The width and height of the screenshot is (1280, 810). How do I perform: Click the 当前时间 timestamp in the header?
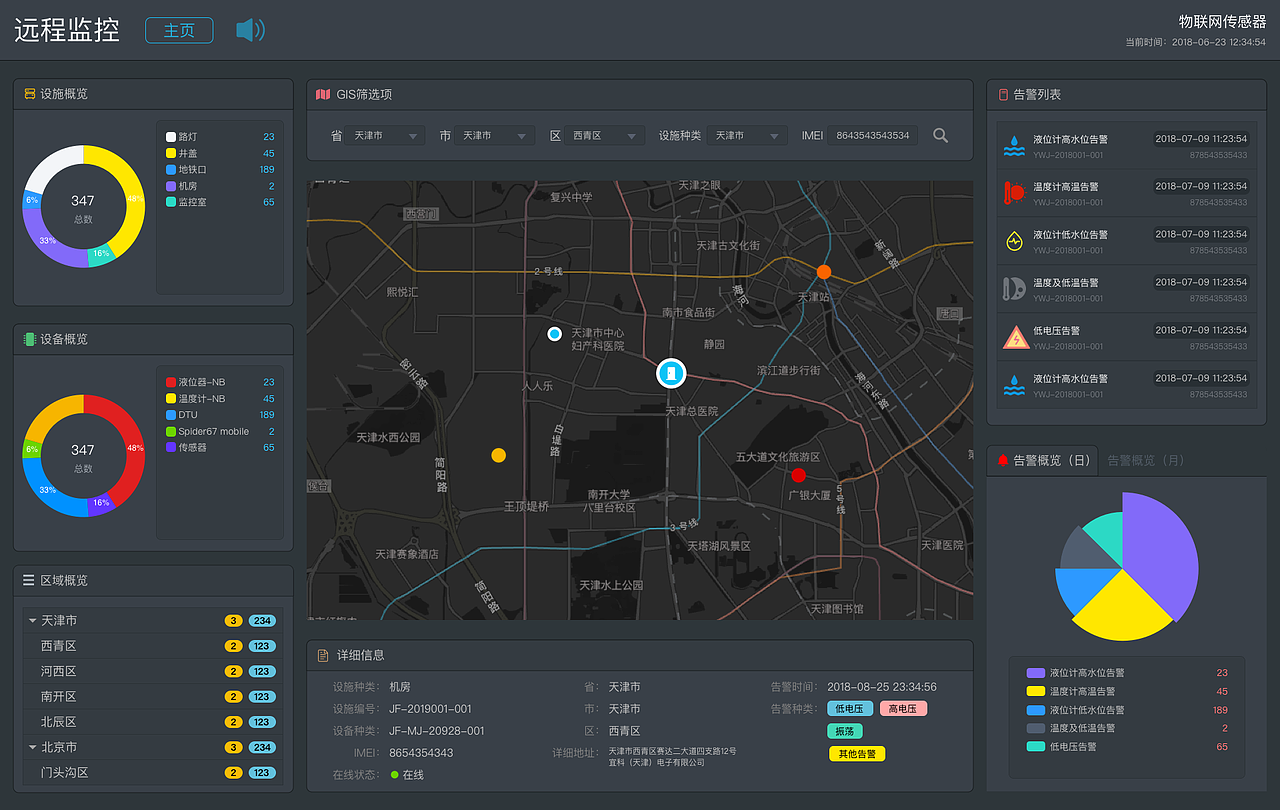1196,42
